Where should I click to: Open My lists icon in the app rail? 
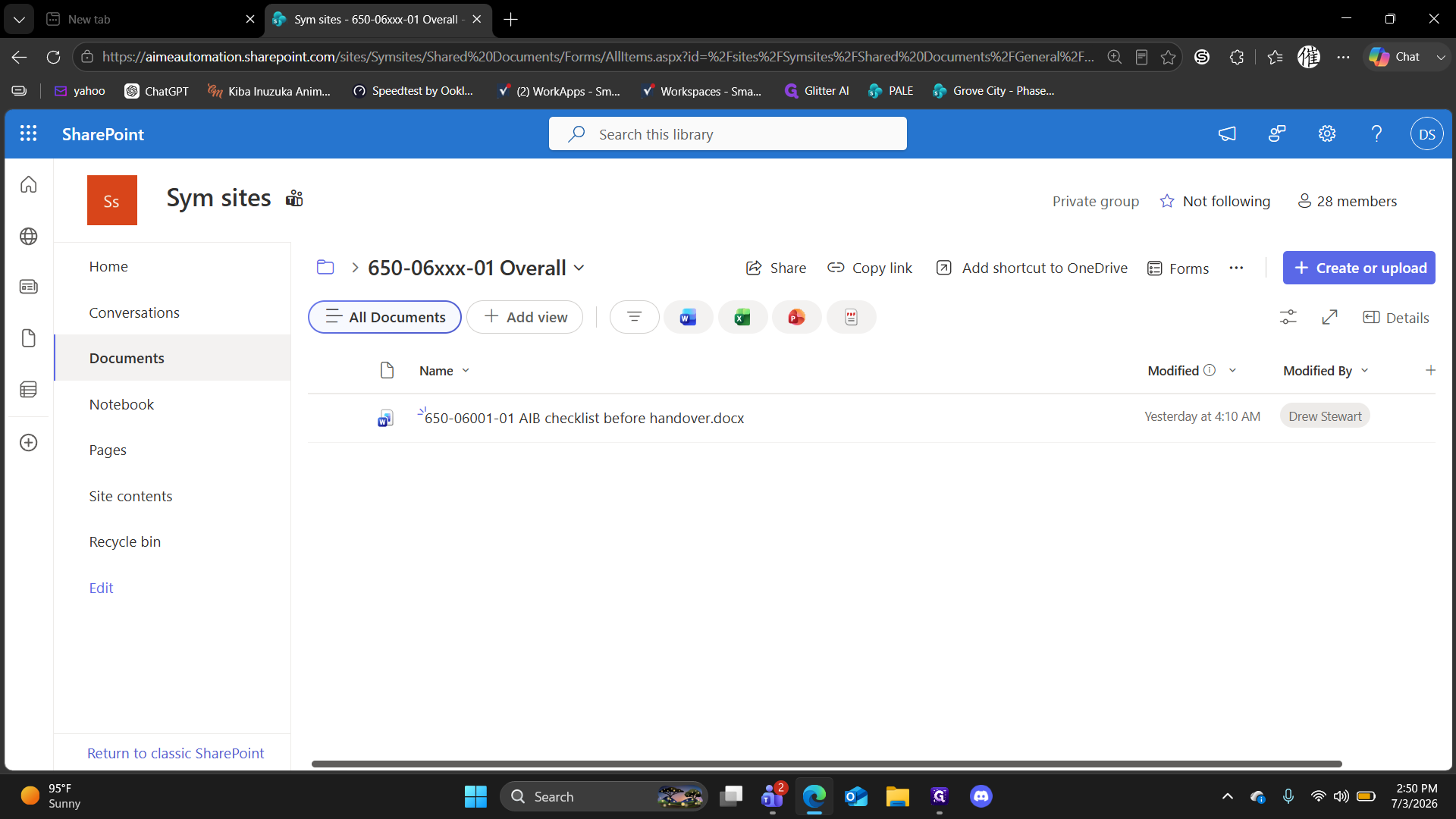pyautogui.click(x=29, y=390)
